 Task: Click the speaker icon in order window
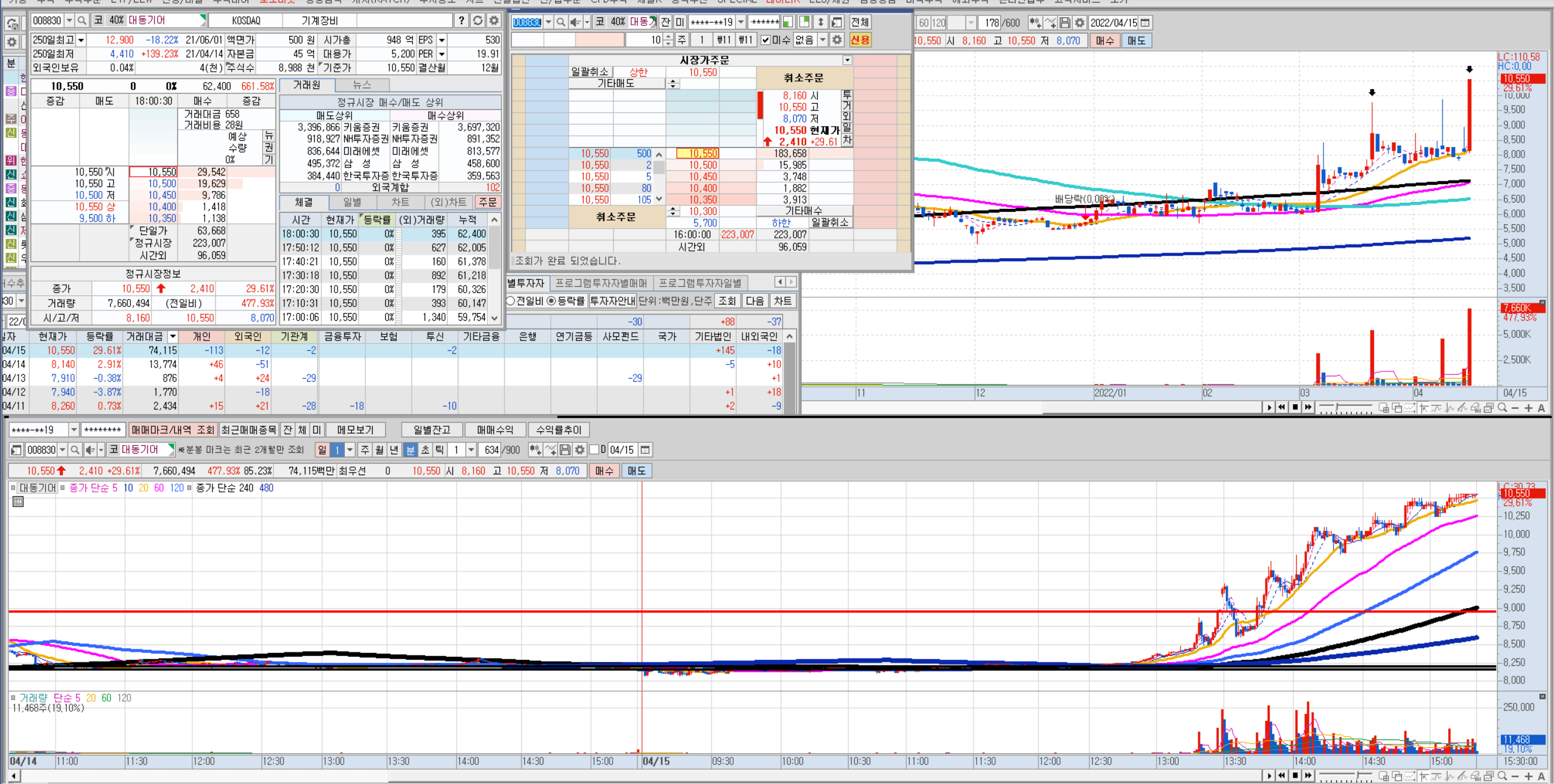[x=575, y=22]
